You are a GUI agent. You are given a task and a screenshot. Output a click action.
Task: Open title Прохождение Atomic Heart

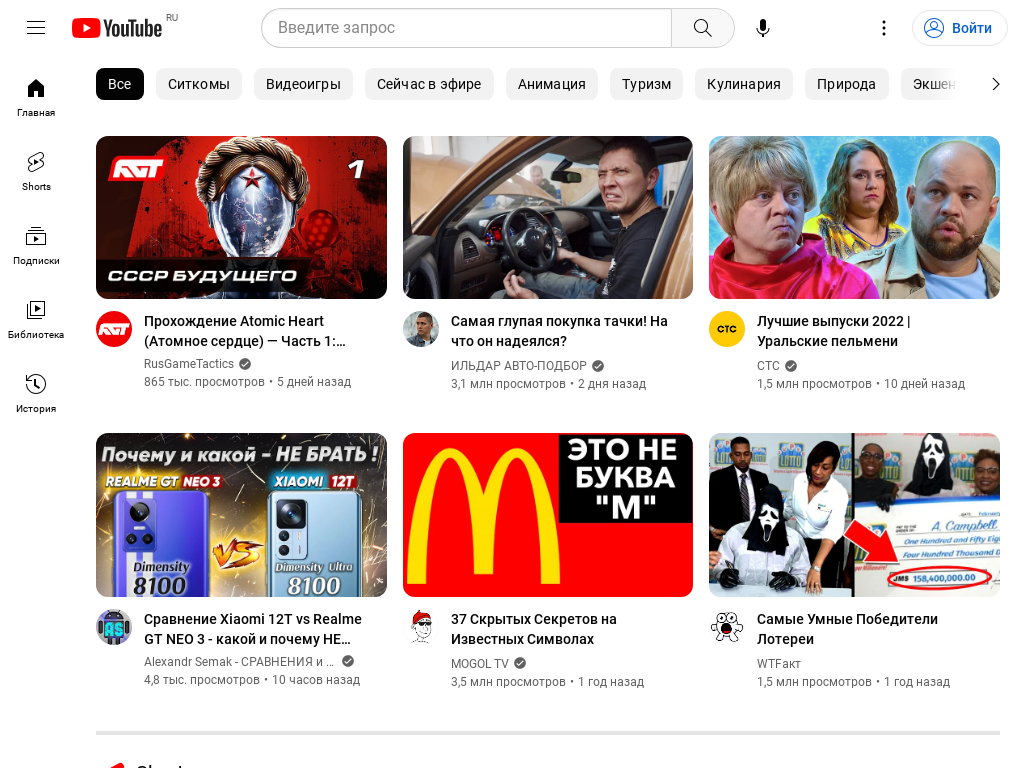[x=245, y=331]
